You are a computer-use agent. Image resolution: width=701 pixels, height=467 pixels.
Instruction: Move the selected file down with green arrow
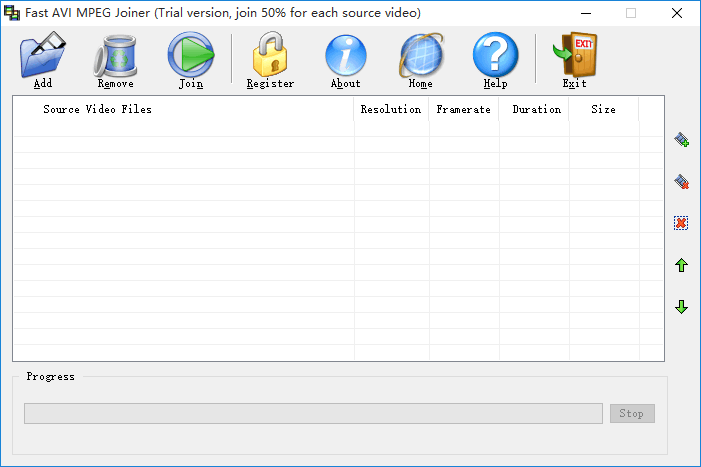681,307
